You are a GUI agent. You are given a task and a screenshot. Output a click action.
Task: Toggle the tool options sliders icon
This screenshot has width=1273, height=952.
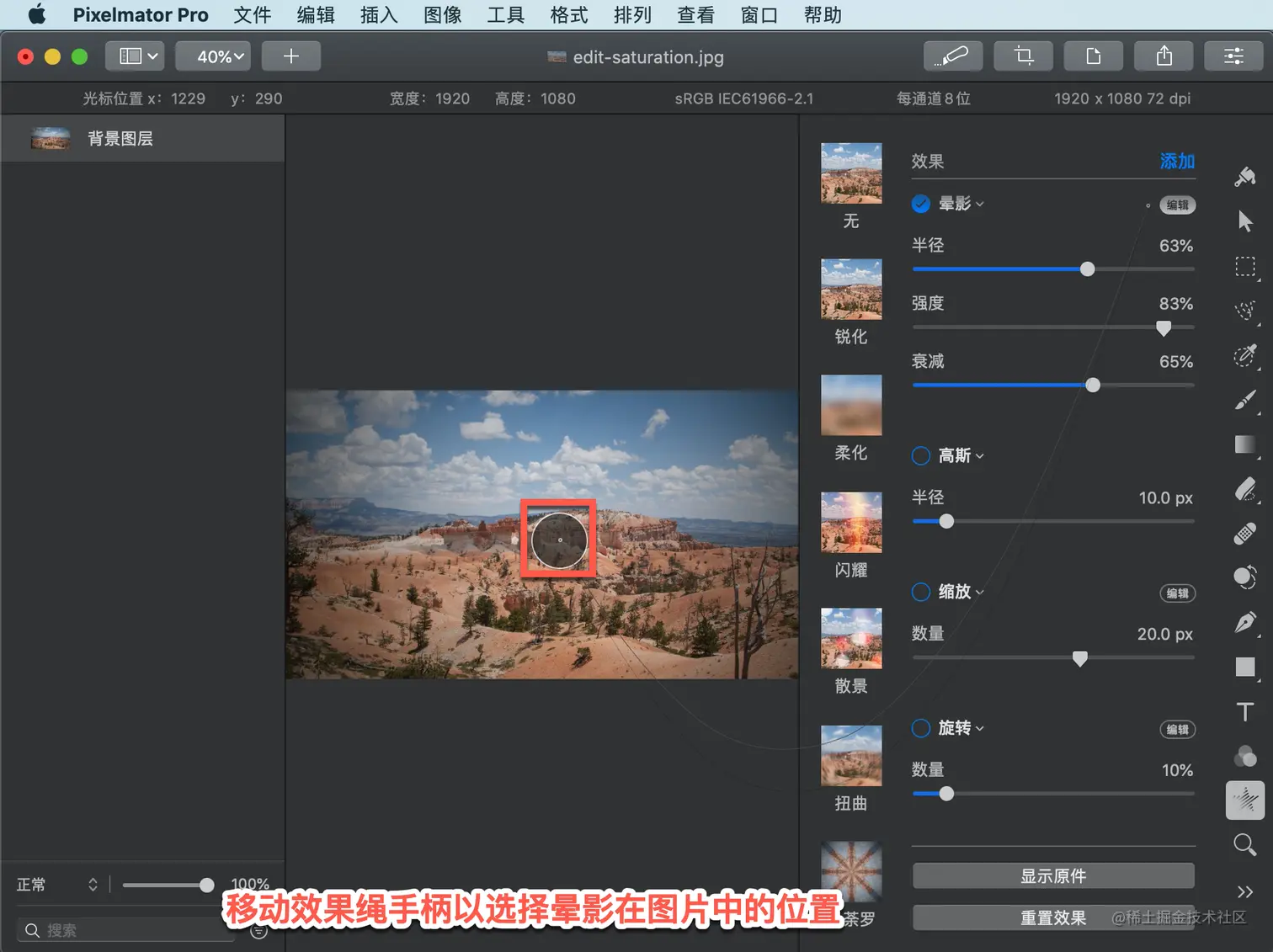[1234, 56]
